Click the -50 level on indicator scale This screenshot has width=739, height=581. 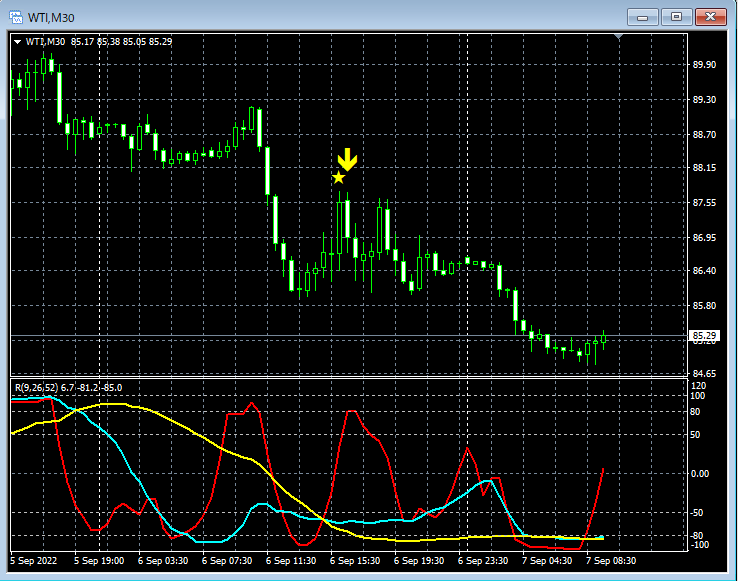click(697, 513)
